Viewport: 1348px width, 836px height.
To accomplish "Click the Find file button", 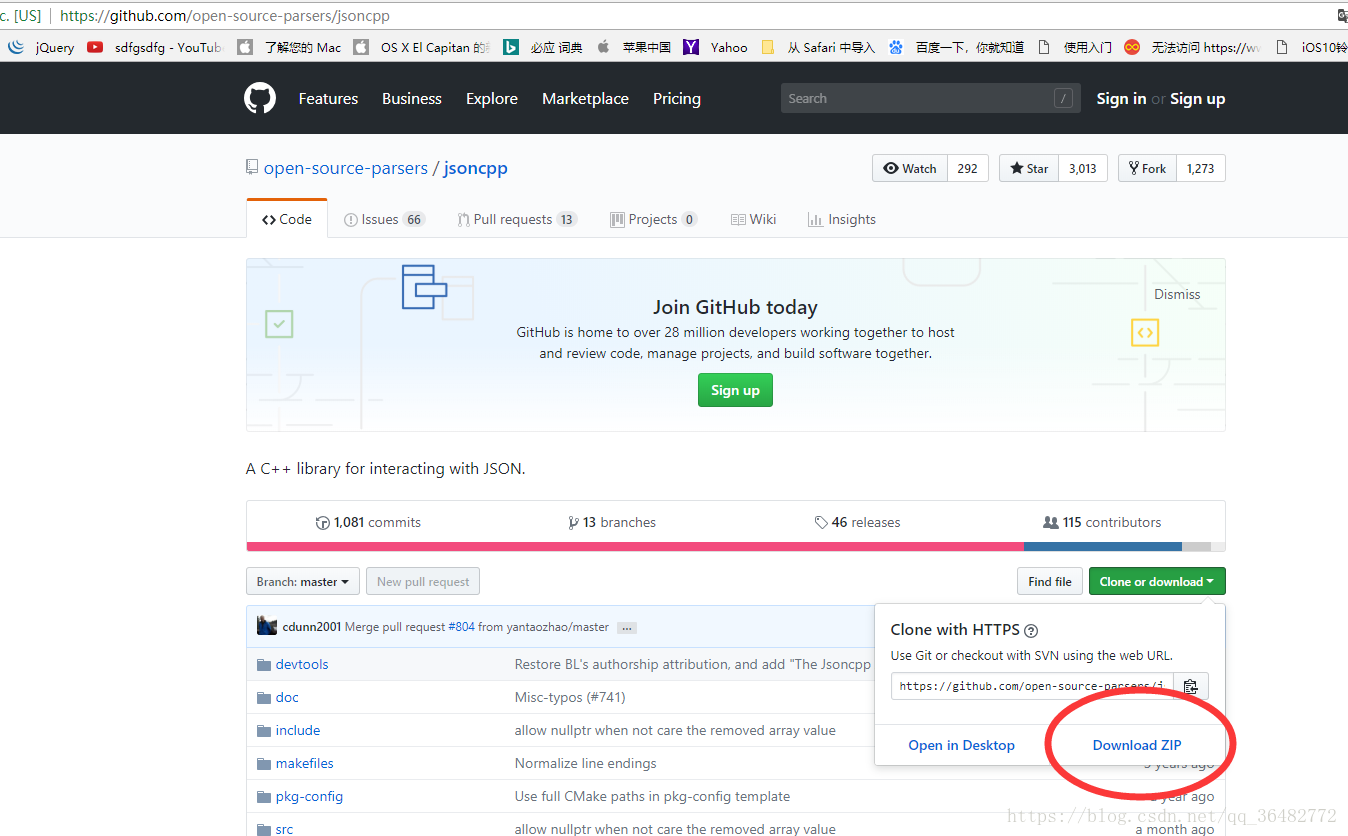I will point(1050,581).
